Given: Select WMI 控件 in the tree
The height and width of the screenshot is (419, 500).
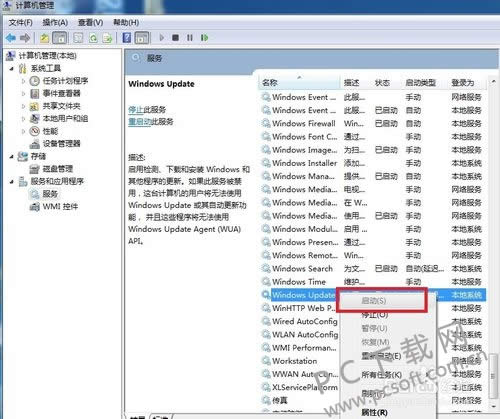Looking at the screenshot, I should [x=60, y=207].
